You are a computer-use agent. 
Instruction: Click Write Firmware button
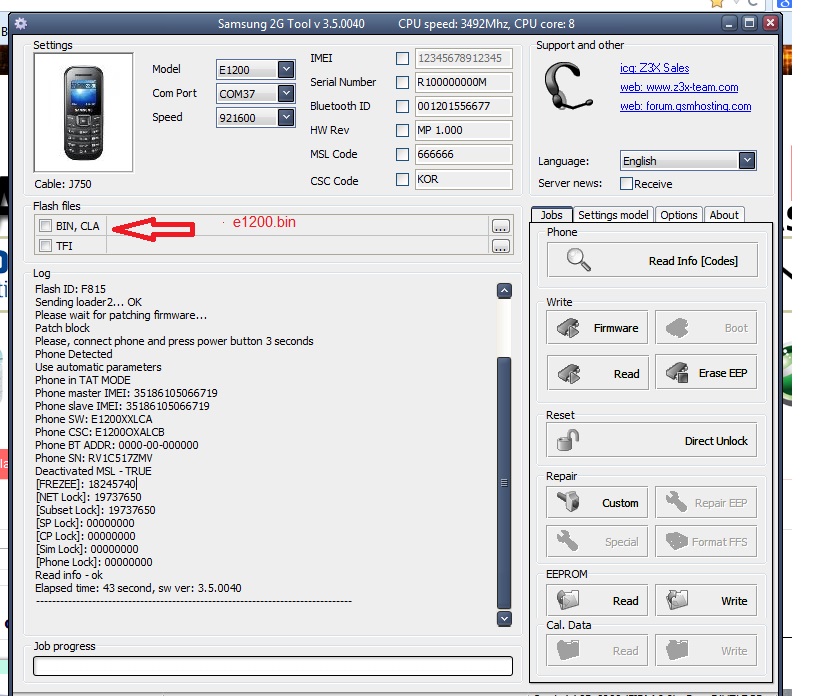point(597,327)
